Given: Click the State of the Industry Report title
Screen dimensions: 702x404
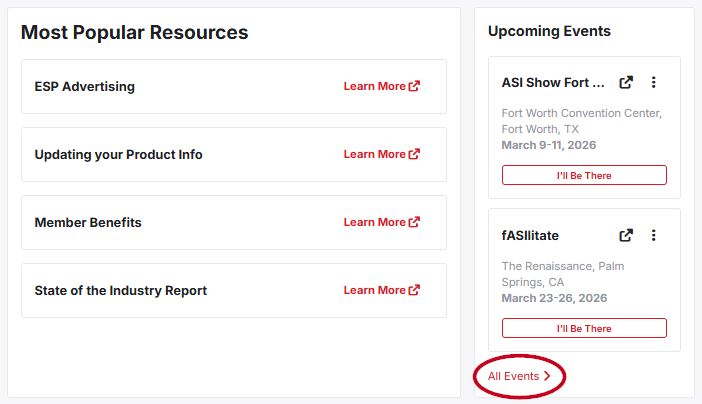Looking at the screenshot, I should coord(120,290).
